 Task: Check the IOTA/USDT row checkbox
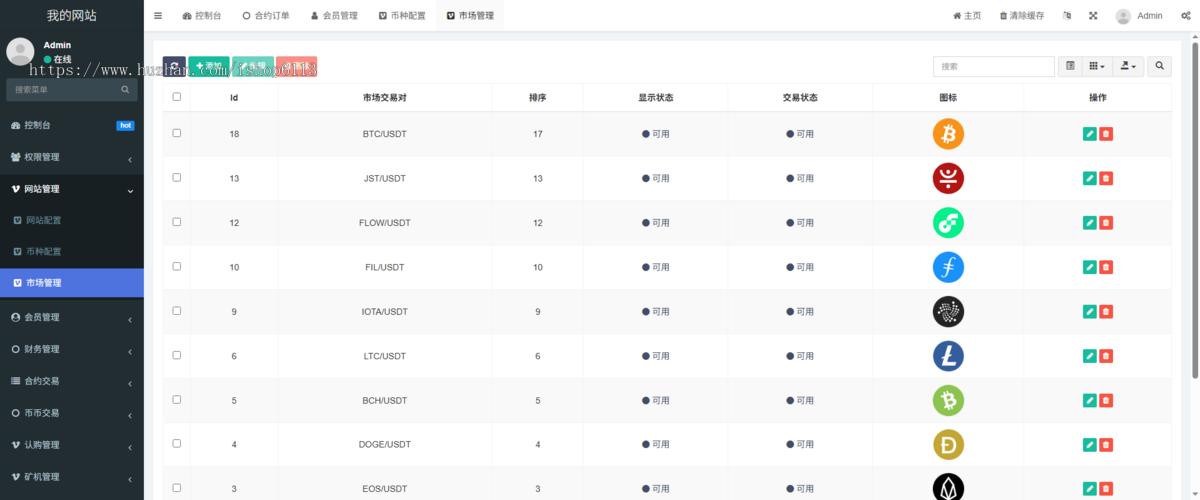pos(177,311)
